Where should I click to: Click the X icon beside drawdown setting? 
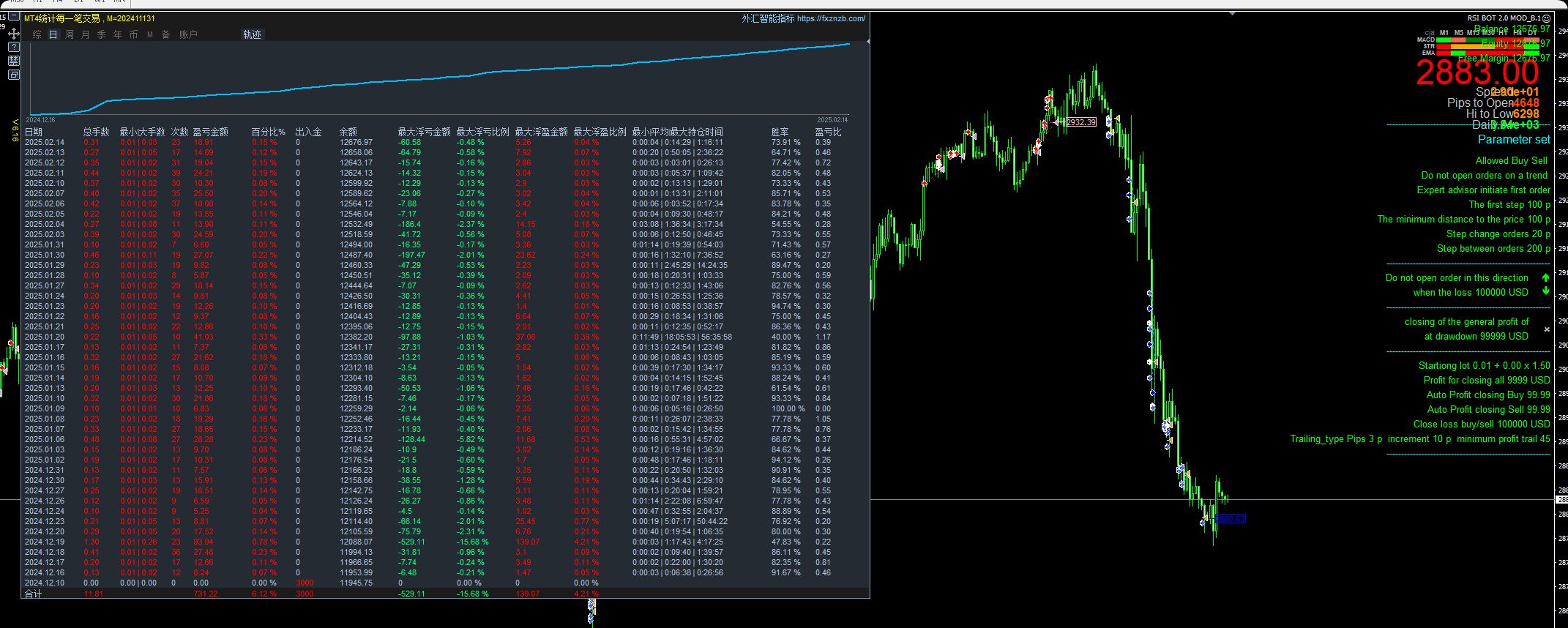(x=1547, y=329)
